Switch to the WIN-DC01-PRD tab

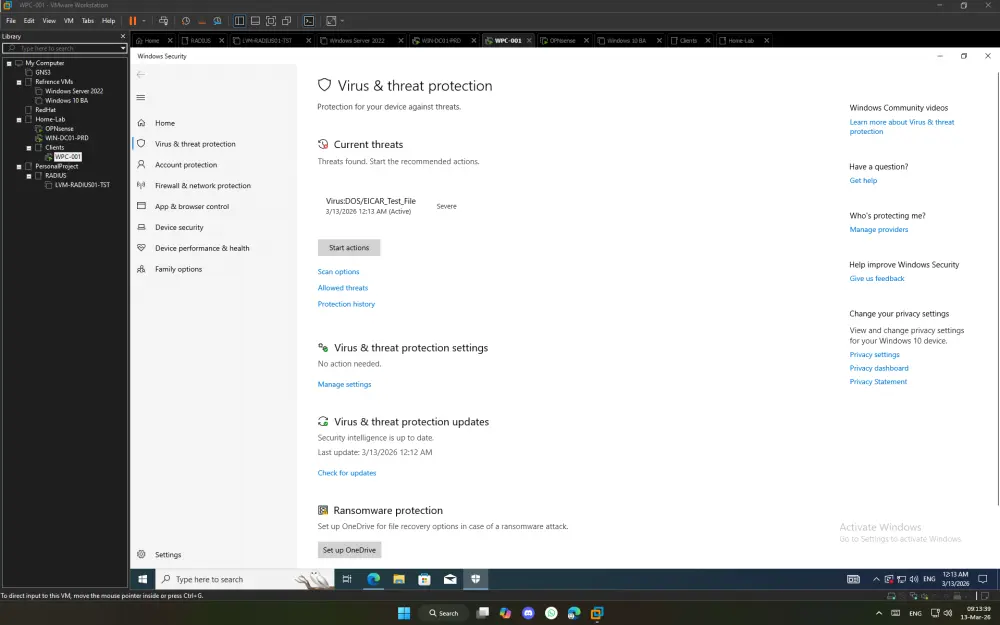coord(440,40)
